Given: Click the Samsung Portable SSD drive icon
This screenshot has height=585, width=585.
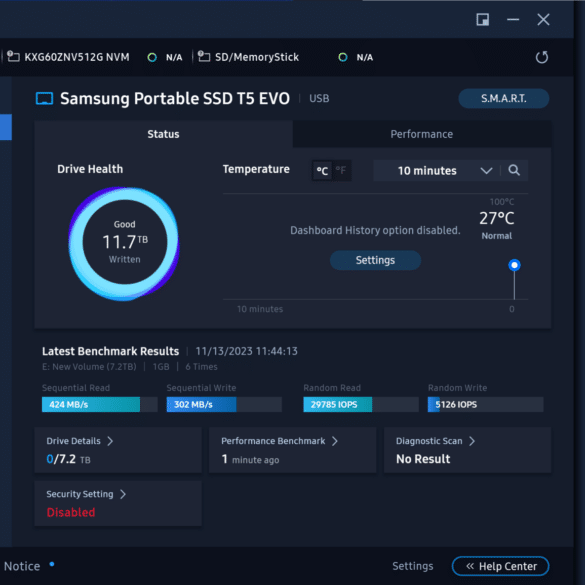Looking at the screenshot, I should [x=44, y=98].
